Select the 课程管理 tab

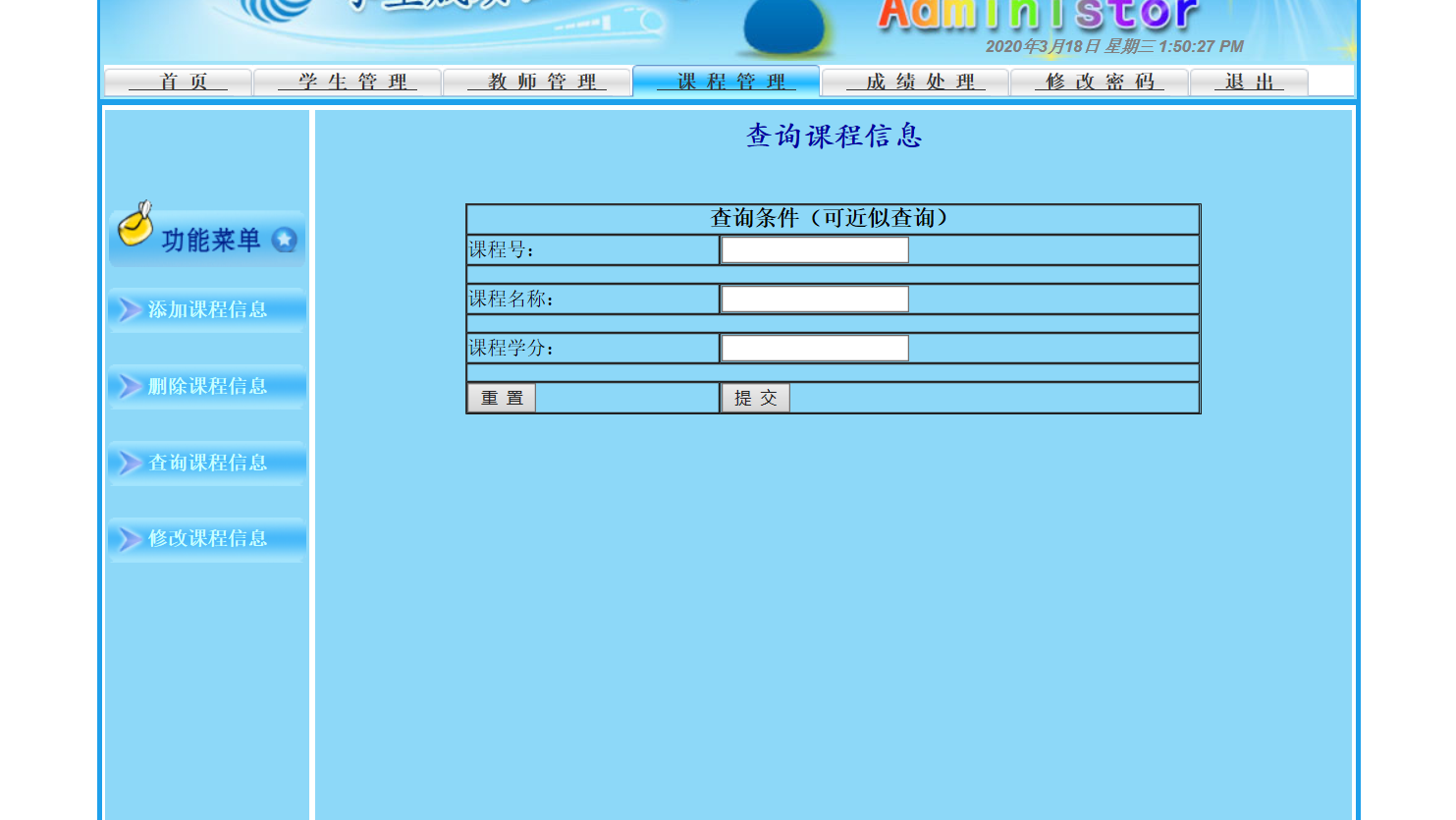[x=727, y=82]
